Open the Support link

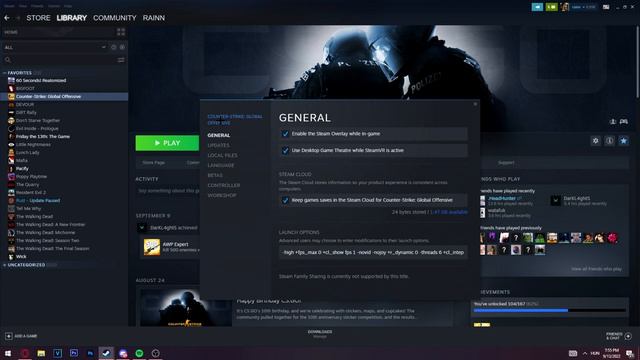506,162
